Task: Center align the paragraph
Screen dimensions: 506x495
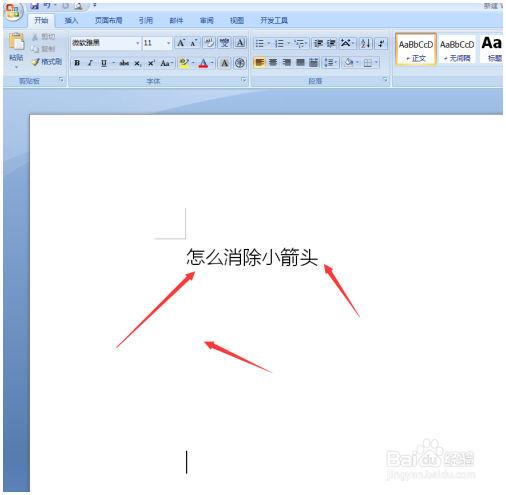Action: pos(273,62)
